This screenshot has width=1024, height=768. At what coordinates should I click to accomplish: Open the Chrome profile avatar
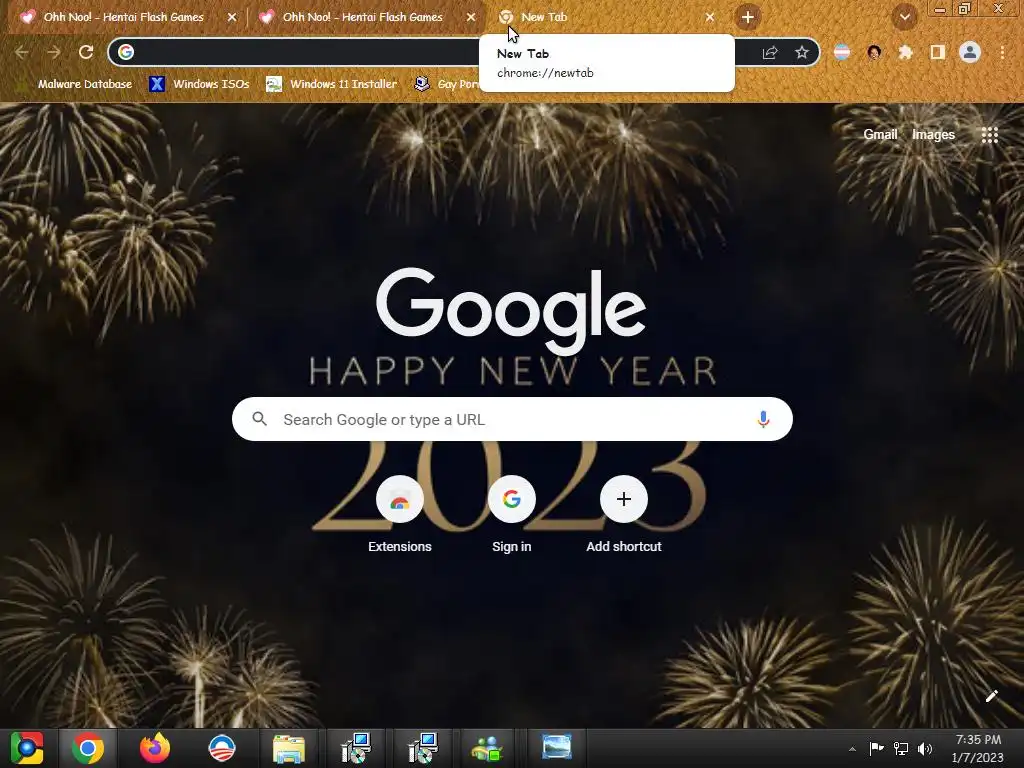[970, 52]
